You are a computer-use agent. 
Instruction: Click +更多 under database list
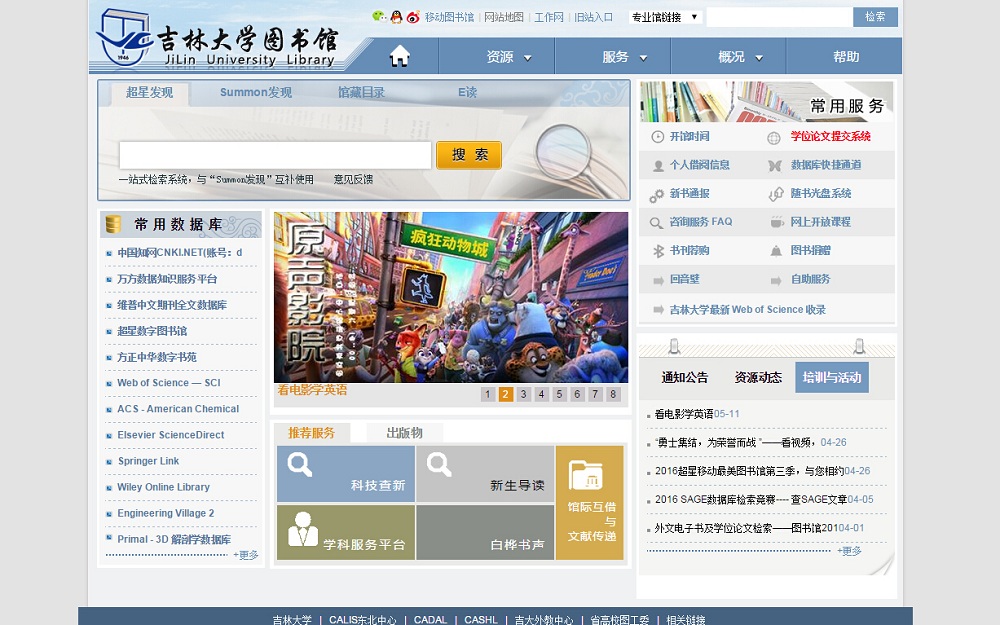(246, 555)
